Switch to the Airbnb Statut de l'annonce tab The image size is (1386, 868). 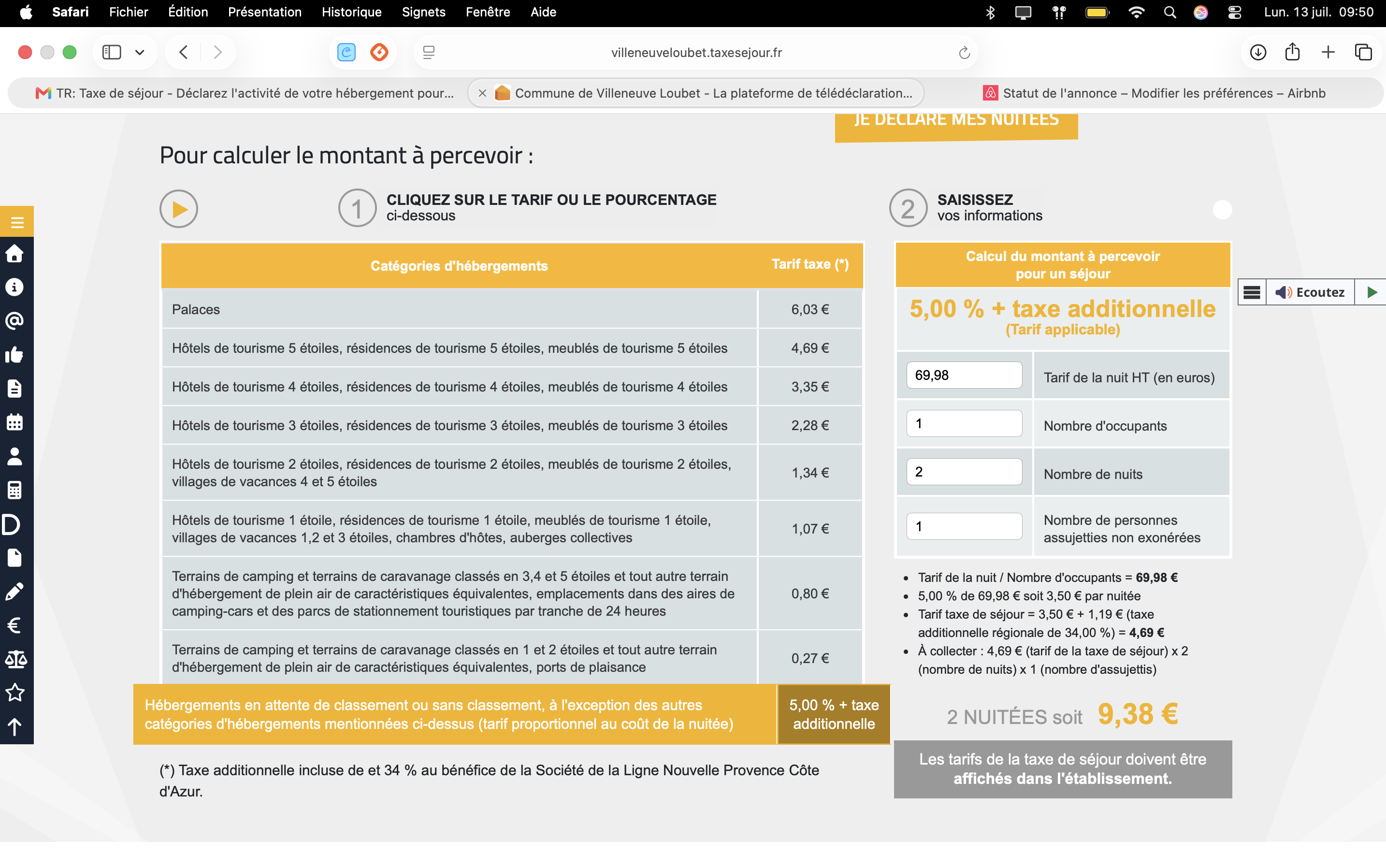pos(1154,93)
